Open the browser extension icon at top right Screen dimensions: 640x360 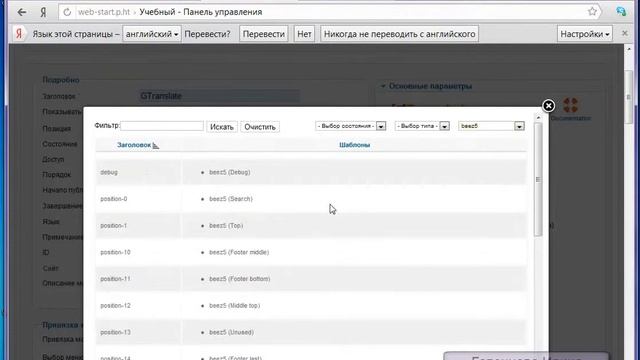621,11
